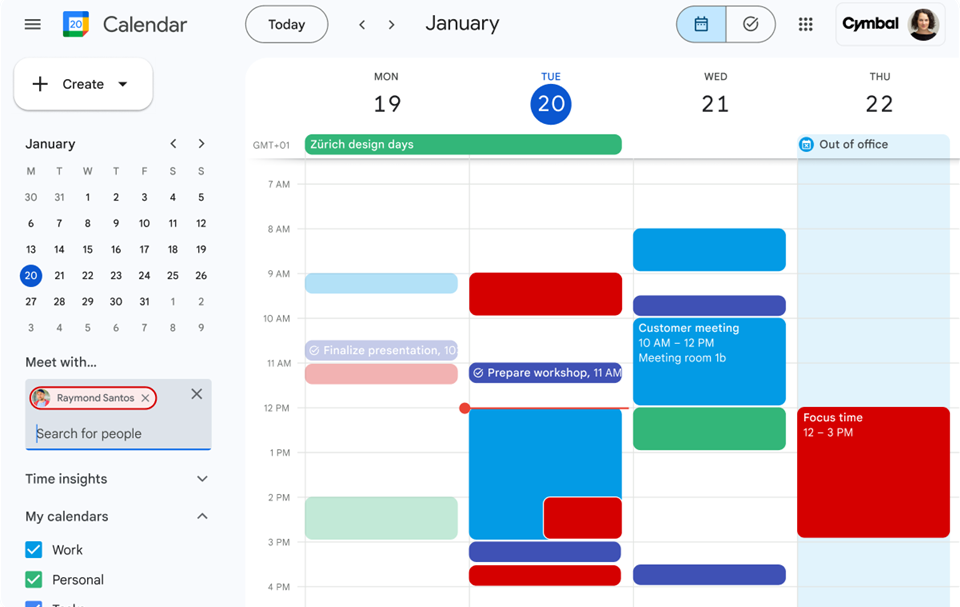
Task: Select January 15 in mini calendar
Action: click(x=88, y=249)
